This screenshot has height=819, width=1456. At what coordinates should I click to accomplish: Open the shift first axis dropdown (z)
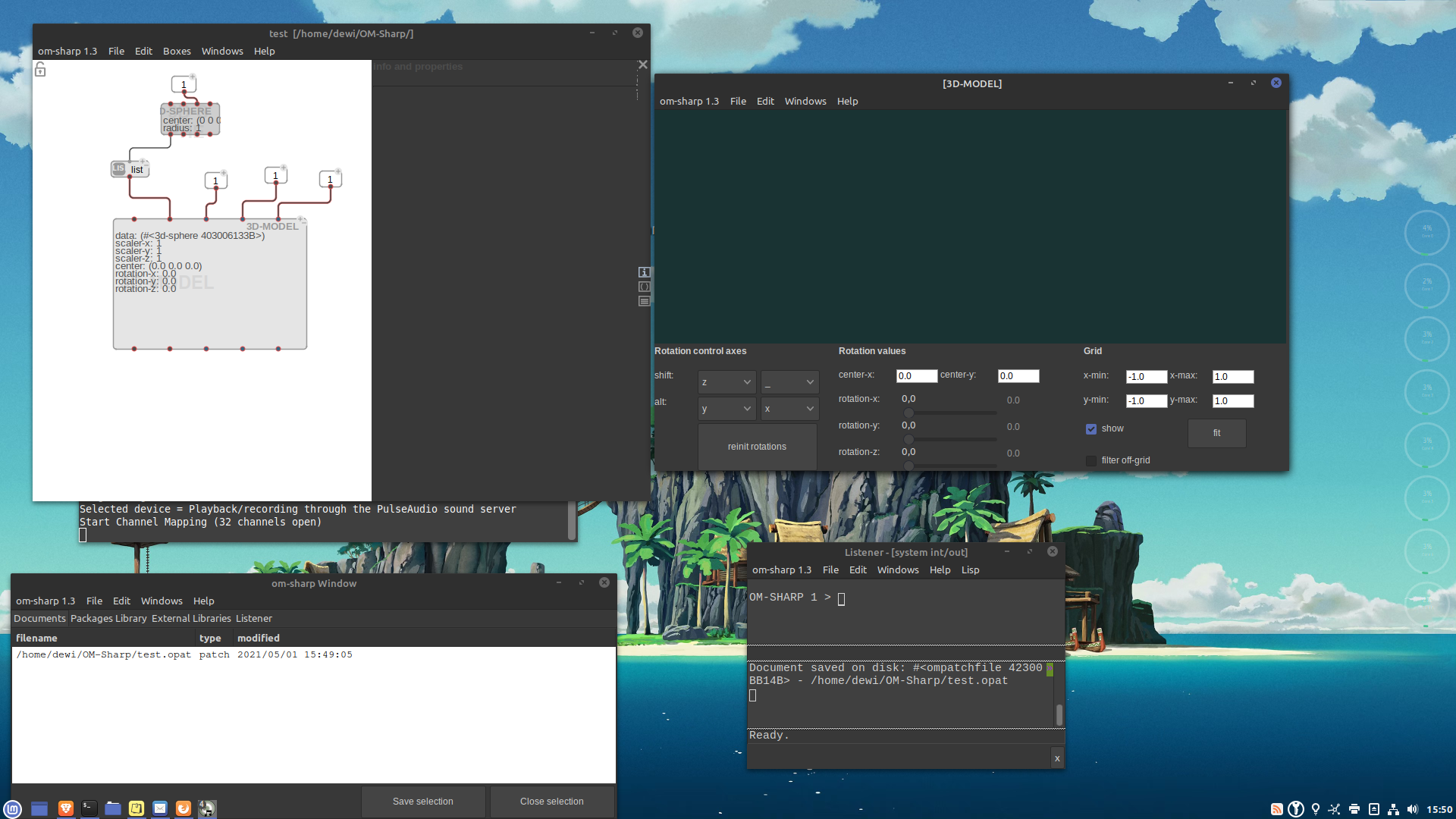point(726,382)
